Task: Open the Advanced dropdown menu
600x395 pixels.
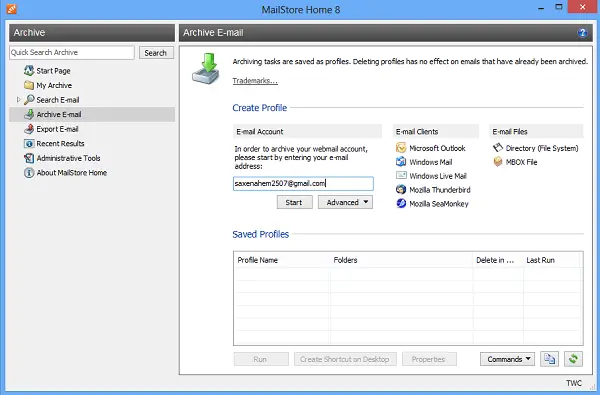Action: click(x=346, y=202)
